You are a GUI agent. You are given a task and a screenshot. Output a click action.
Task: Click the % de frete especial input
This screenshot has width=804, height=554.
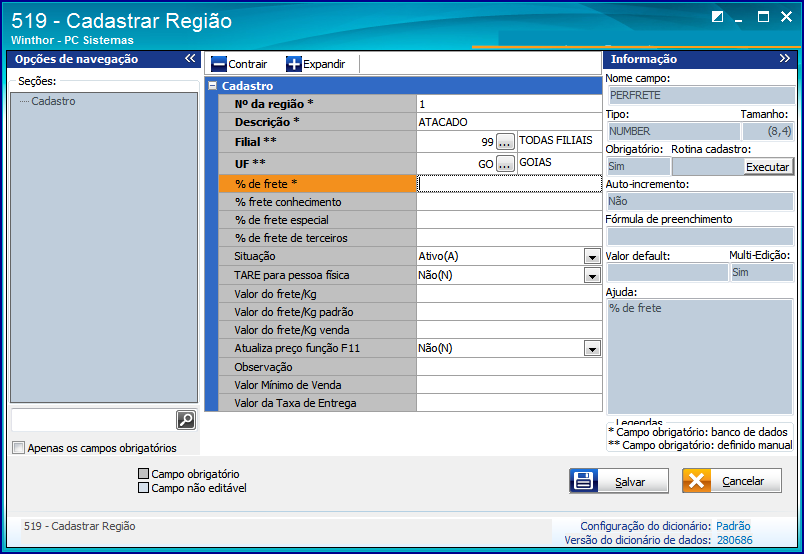click(509, 220)
